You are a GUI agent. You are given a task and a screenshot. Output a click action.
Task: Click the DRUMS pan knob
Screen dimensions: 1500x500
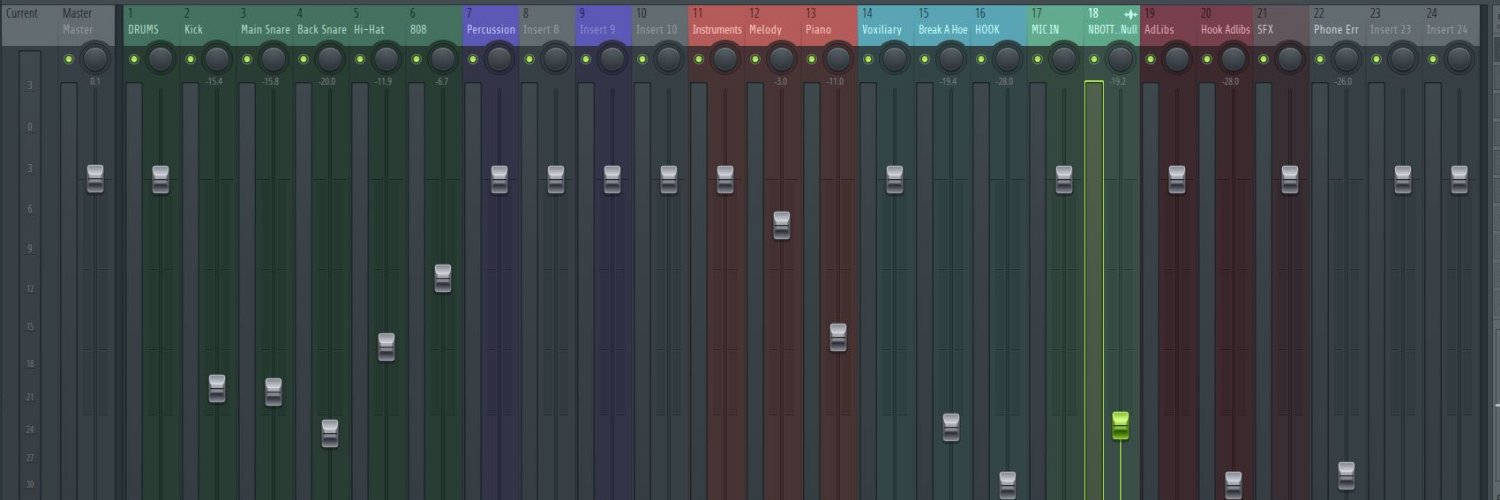pyautogui.click(x=160, y=59)
